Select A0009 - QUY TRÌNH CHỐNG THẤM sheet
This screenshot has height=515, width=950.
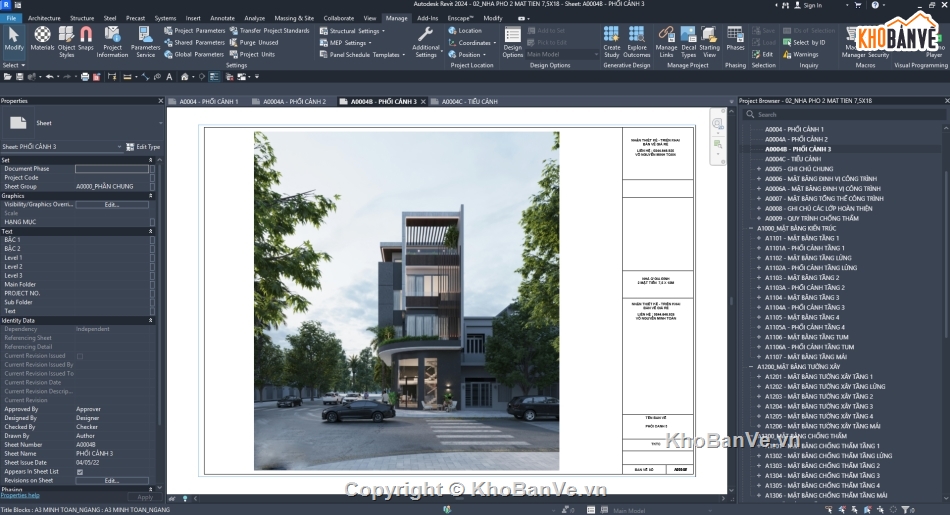(811, 218)
